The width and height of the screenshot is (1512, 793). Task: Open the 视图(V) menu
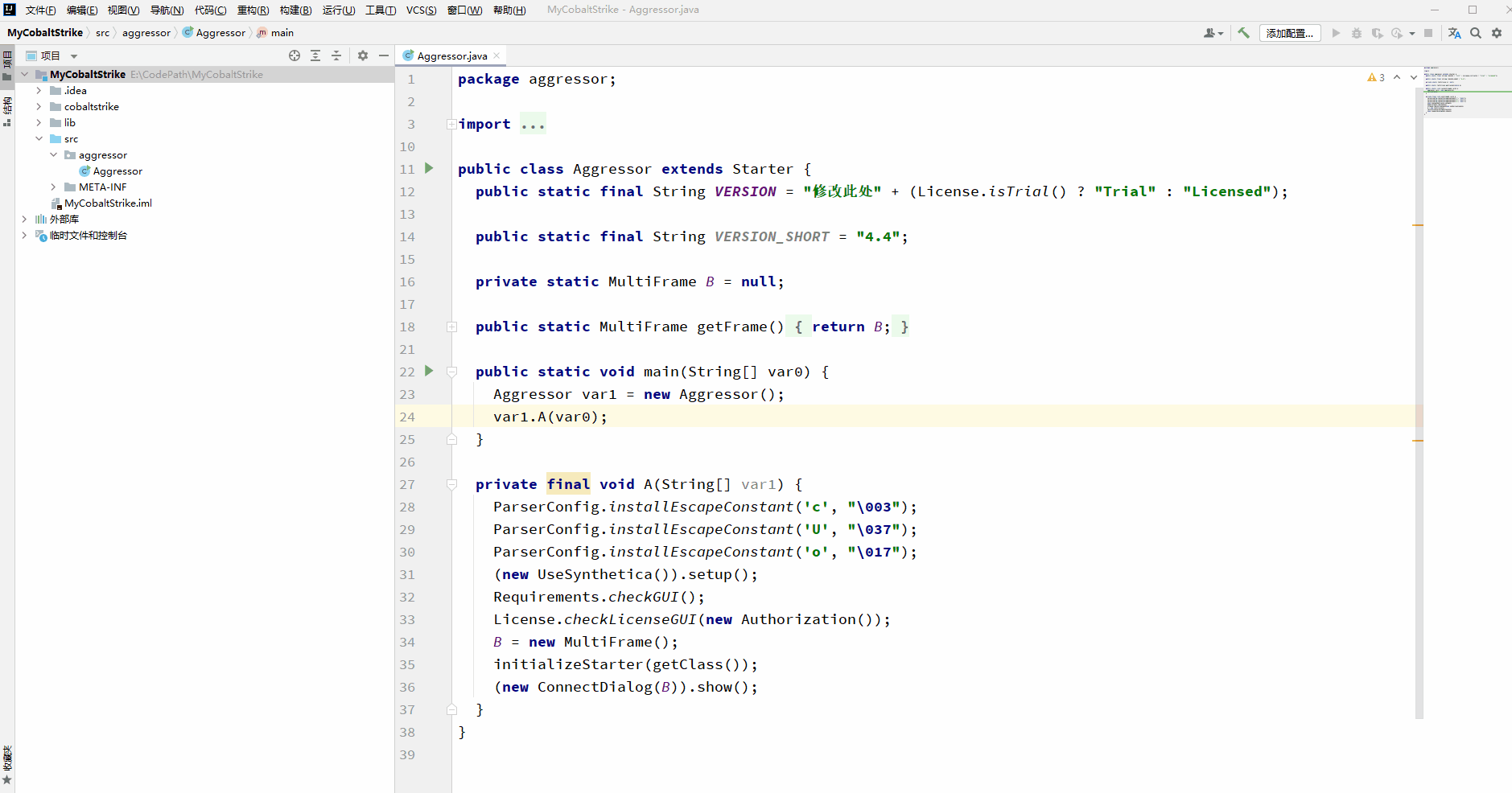124,10
